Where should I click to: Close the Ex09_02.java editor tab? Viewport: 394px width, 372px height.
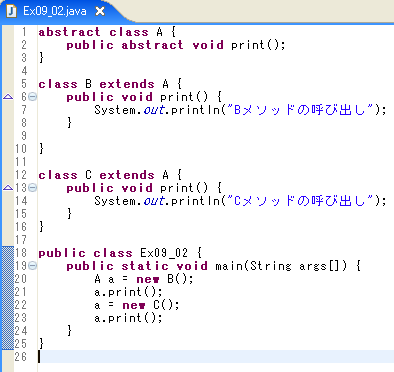[x=100, y=11]
